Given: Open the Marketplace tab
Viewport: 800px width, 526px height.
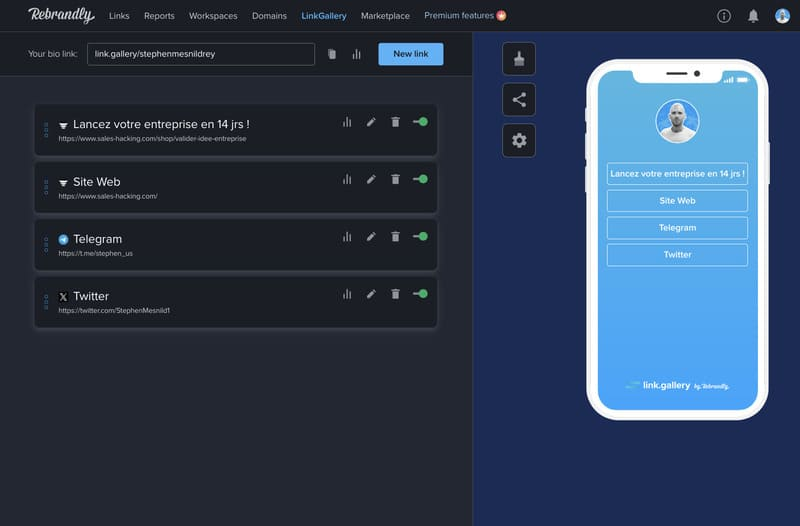Looking at the screenshot, I should (385, 16).
